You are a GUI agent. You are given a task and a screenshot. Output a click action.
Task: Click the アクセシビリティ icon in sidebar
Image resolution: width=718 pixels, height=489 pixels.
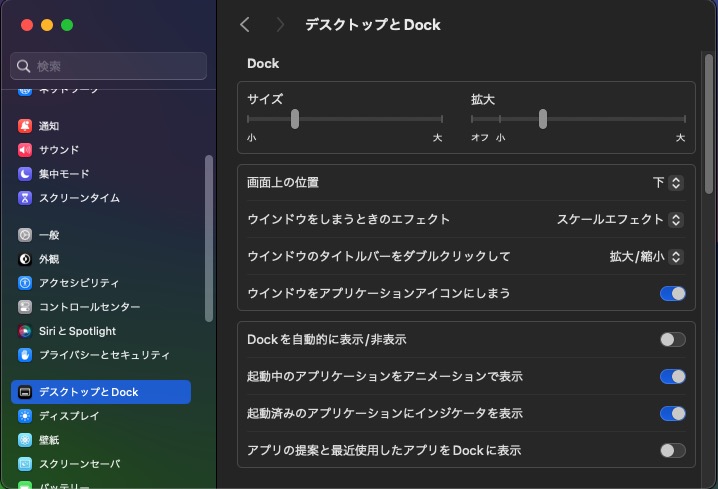pyautogui.click(x=25, y=283)
